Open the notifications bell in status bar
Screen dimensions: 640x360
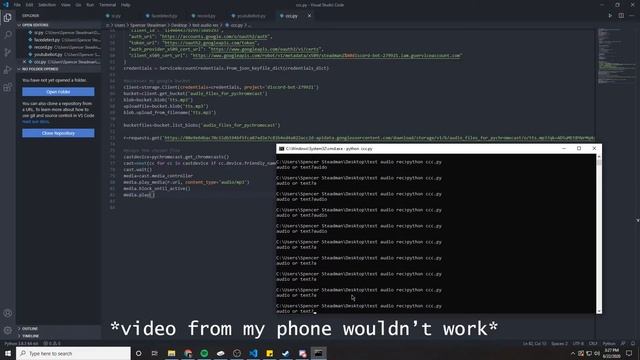633,344
